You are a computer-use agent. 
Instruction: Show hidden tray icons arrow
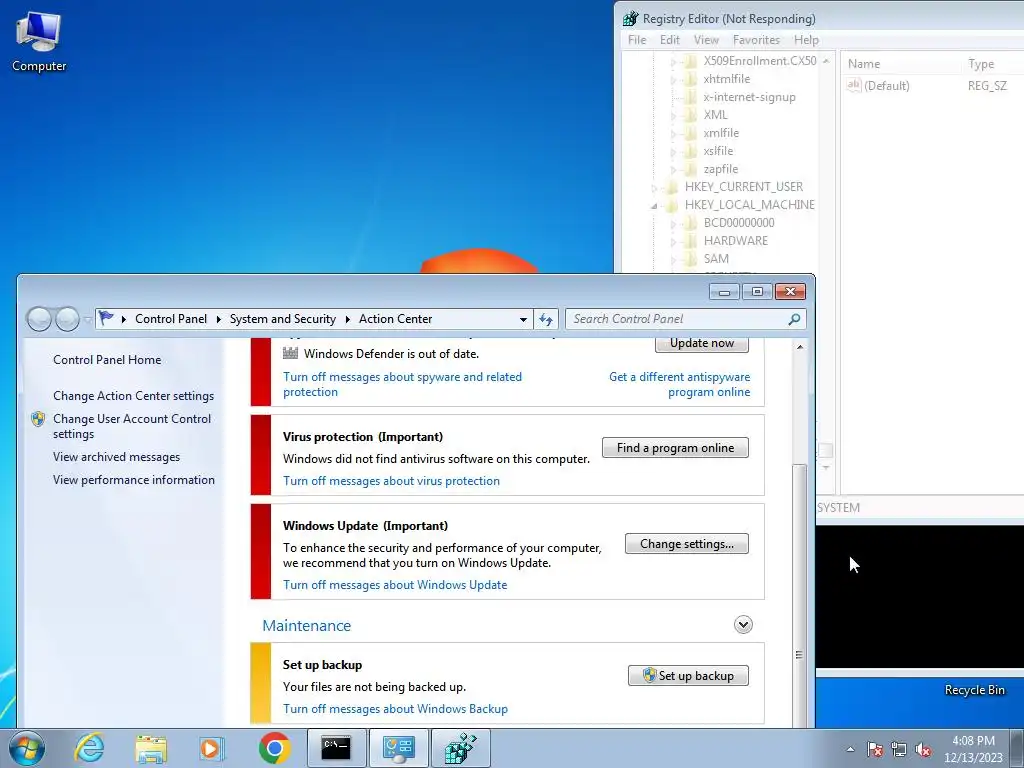click(x=850, y=749)
